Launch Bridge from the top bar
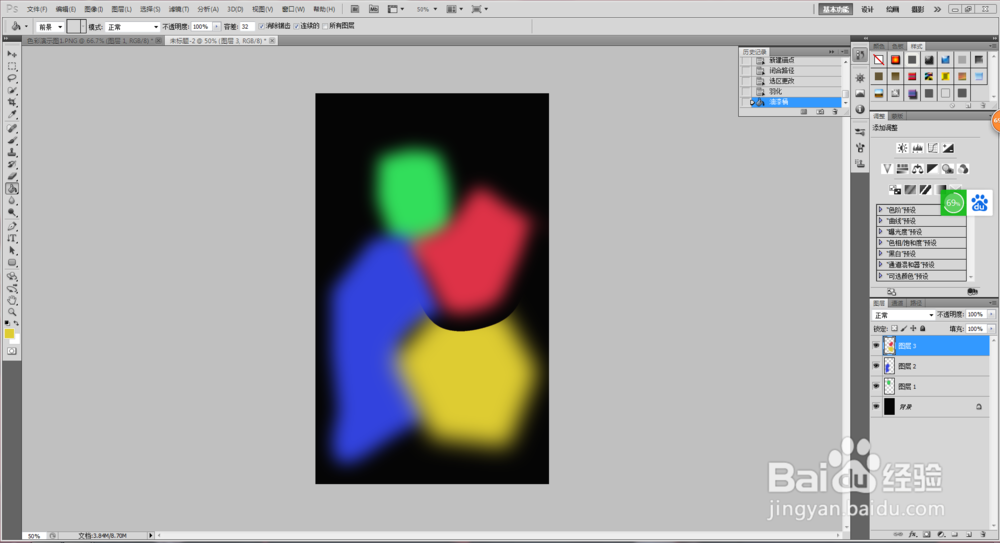 click(355, 9)
